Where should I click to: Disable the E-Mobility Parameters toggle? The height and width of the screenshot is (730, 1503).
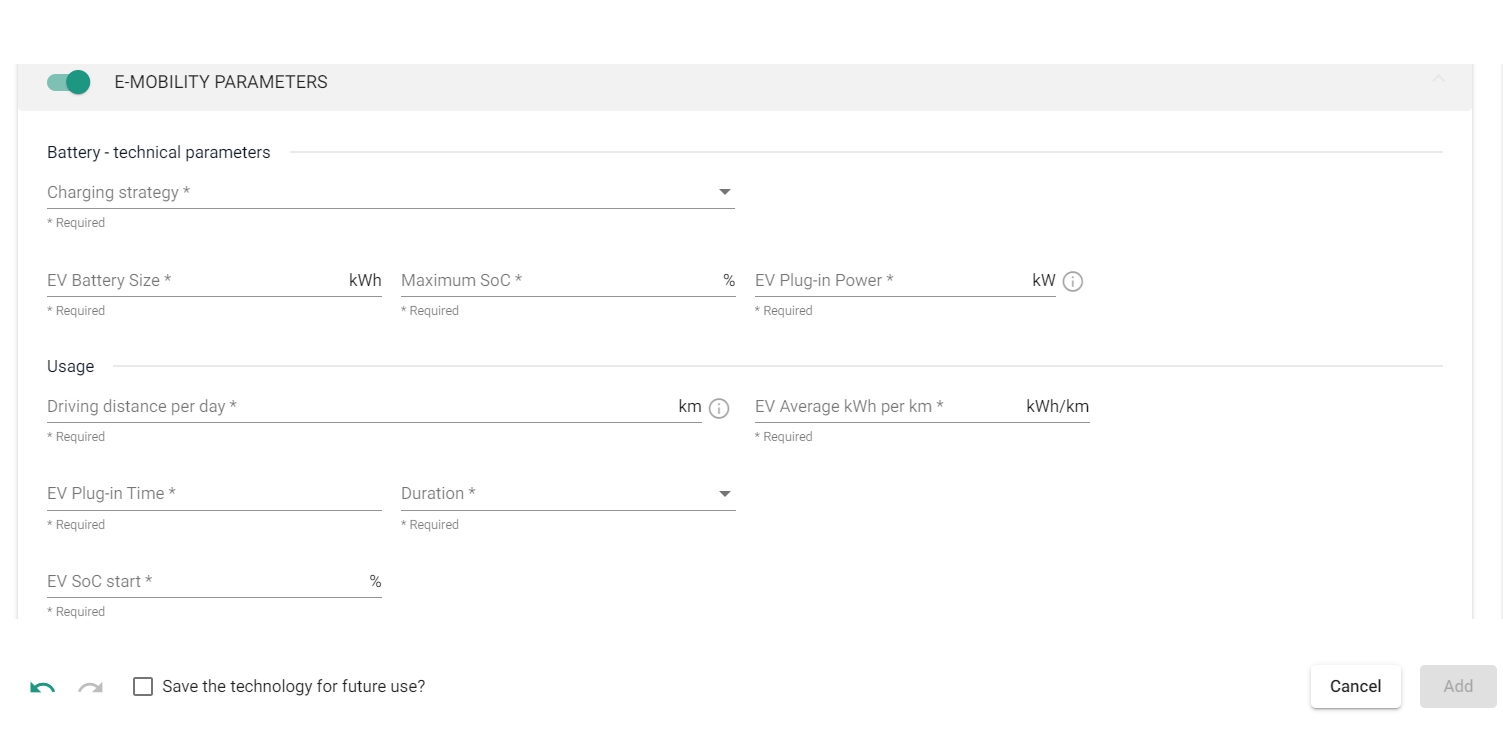click(69, 82)
